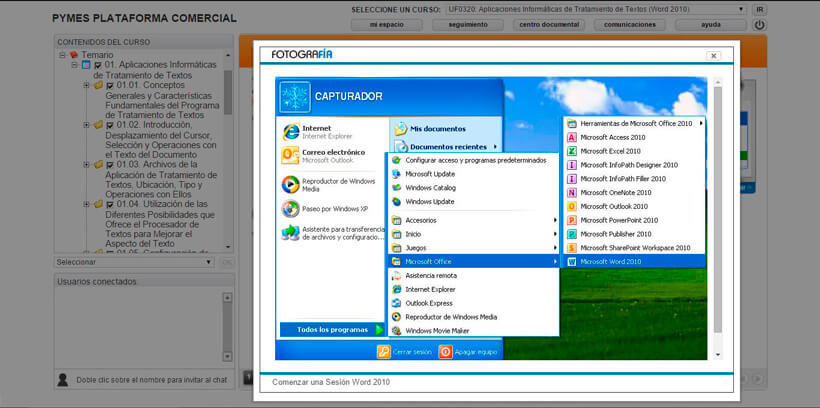Screen dimensions: 820x408
Task: Expand the 01.03. Archivos node
Action: [x=87, y=164]
